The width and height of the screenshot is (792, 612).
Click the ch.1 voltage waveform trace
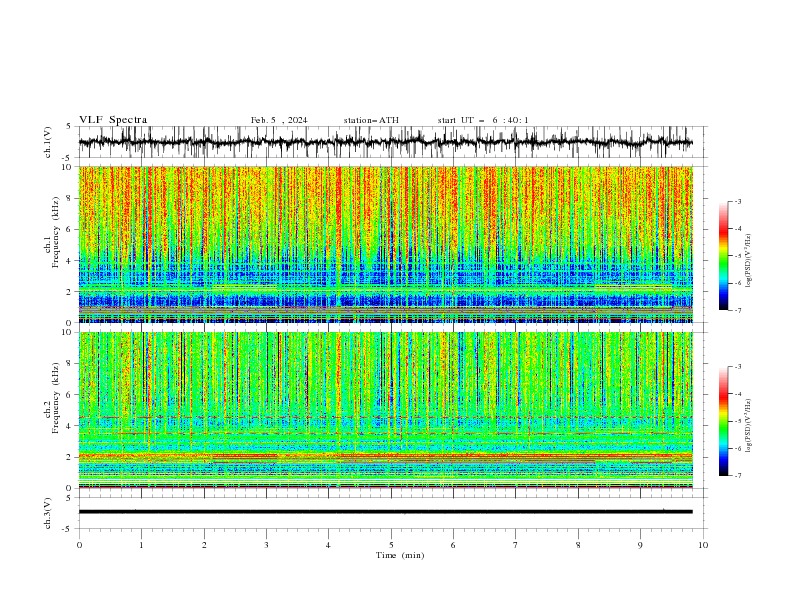click(385, 142)
